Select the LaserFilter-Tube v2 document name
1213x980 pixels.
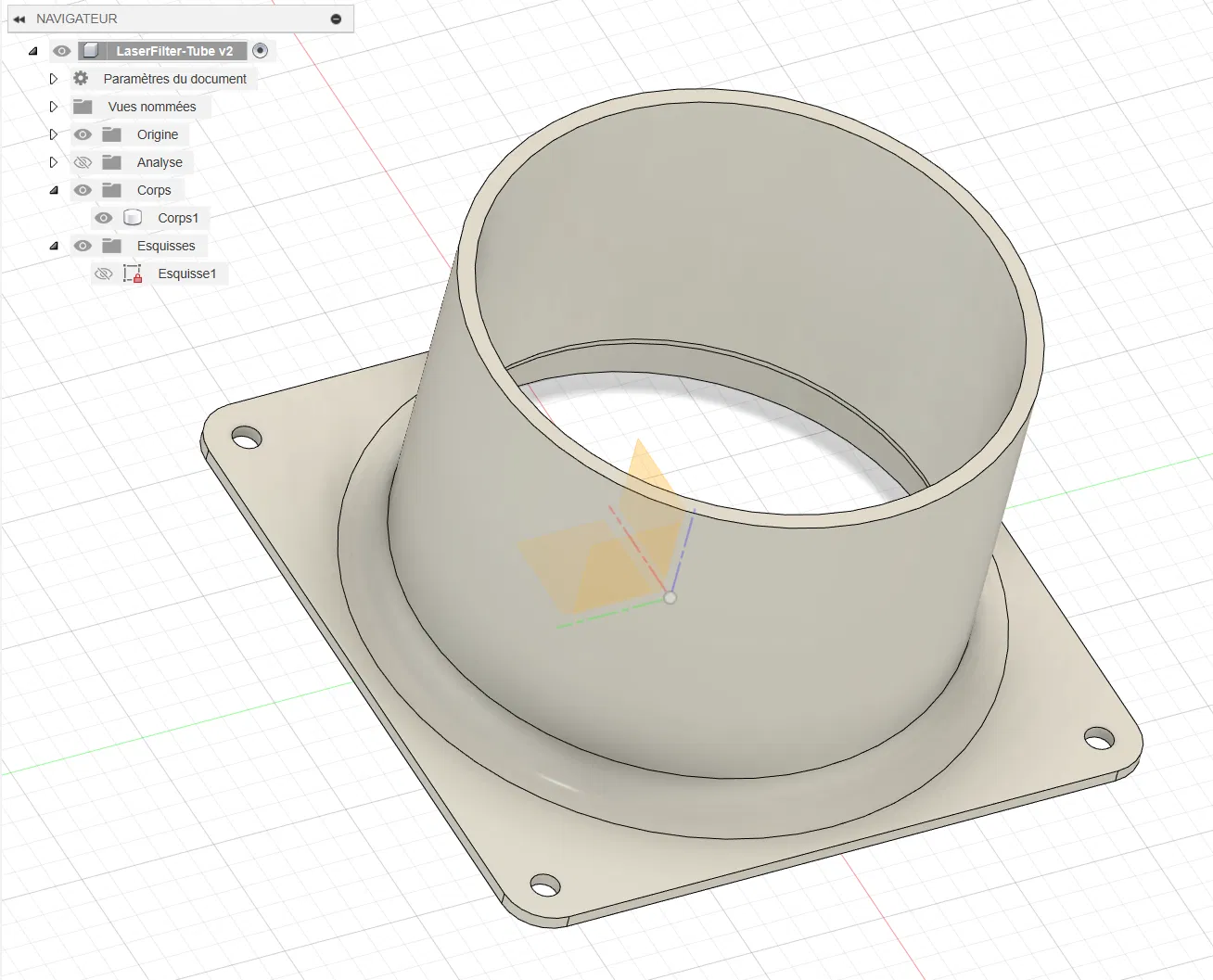click(x=174, y=51)
